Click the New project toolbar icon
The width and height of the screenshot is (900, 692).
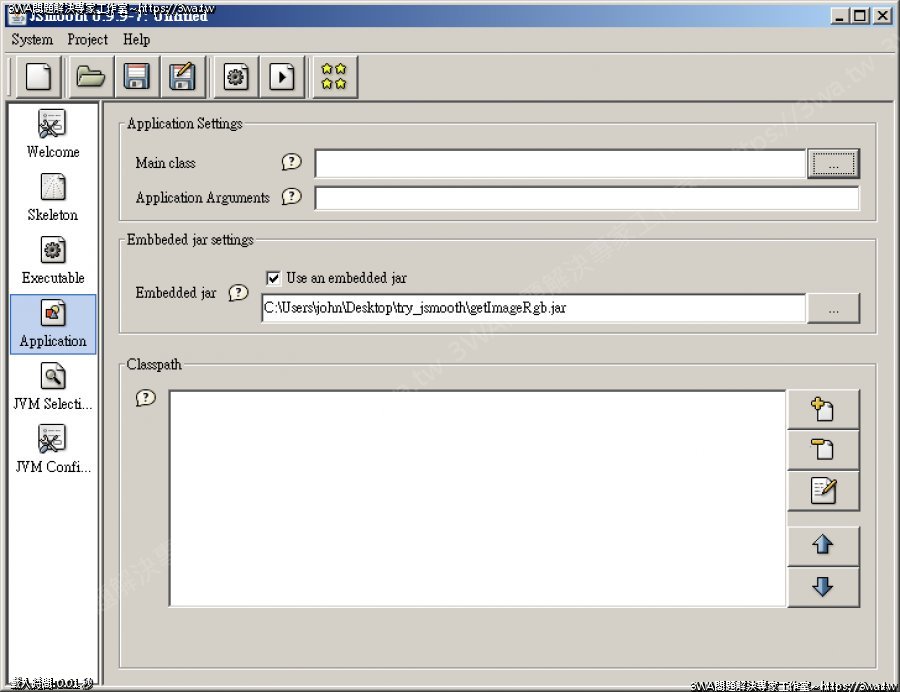(37, 77)
